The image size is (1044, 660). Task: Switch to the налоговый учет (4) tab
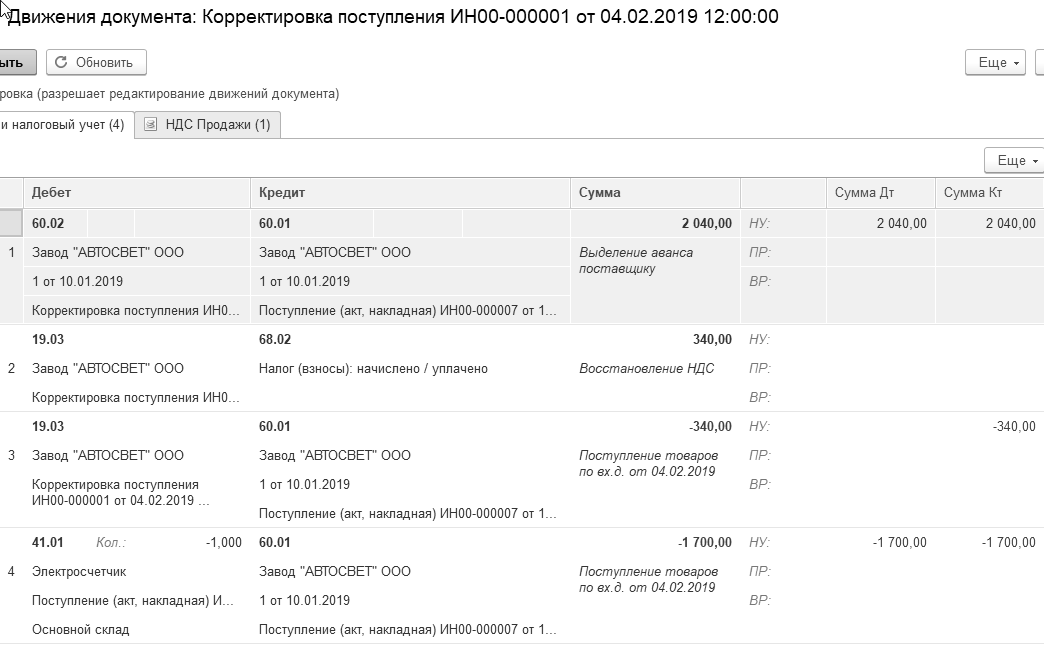tap(62, 125)
